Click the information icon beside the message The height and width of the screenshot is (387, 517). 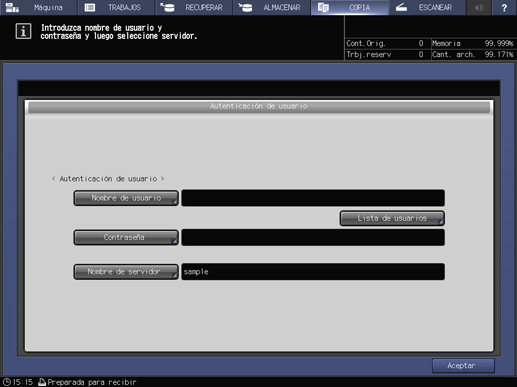click(23, 31)
